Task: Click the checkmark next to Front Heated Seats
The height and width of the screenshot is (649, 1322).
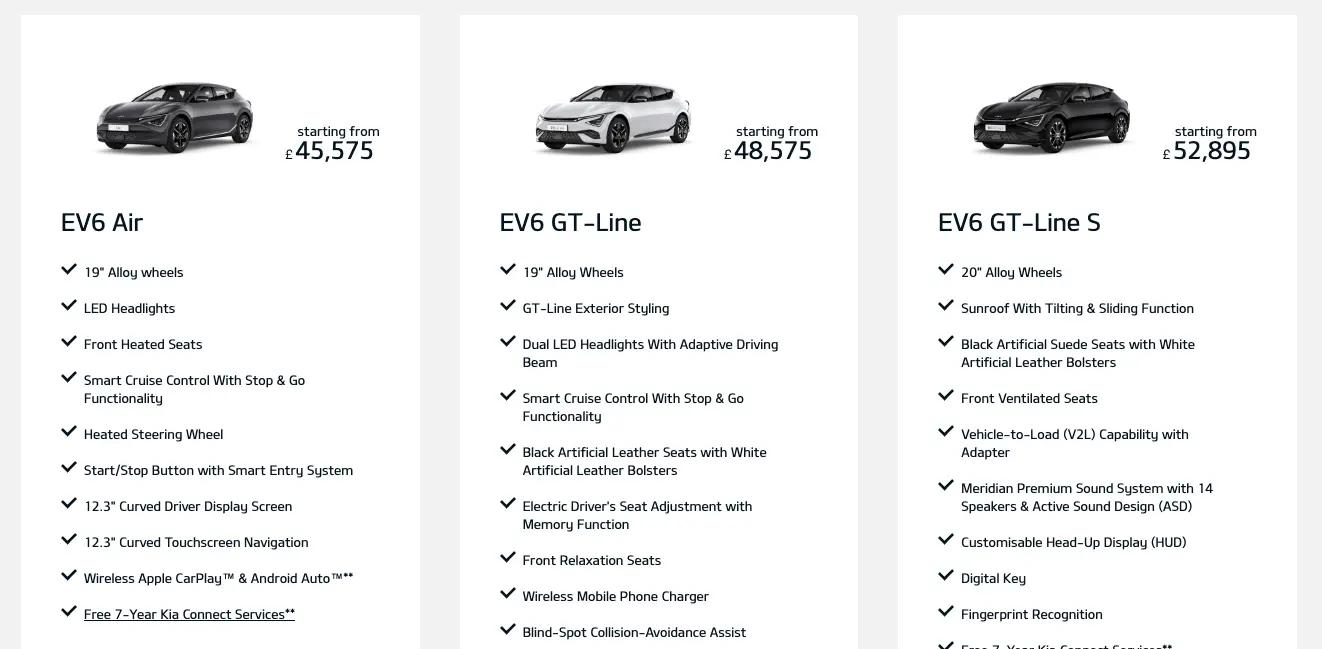Action: pos(69,342)
